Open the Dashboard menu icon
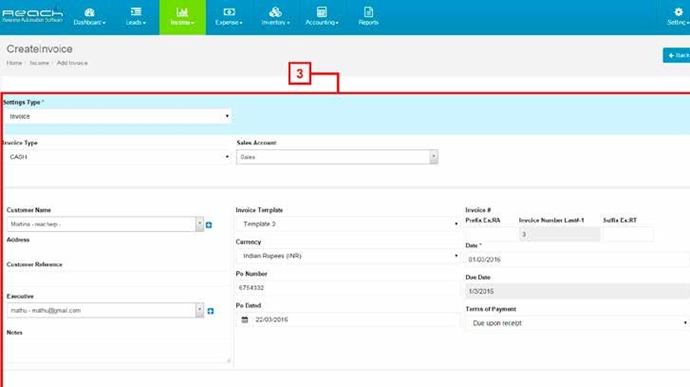 pos(89,12)
